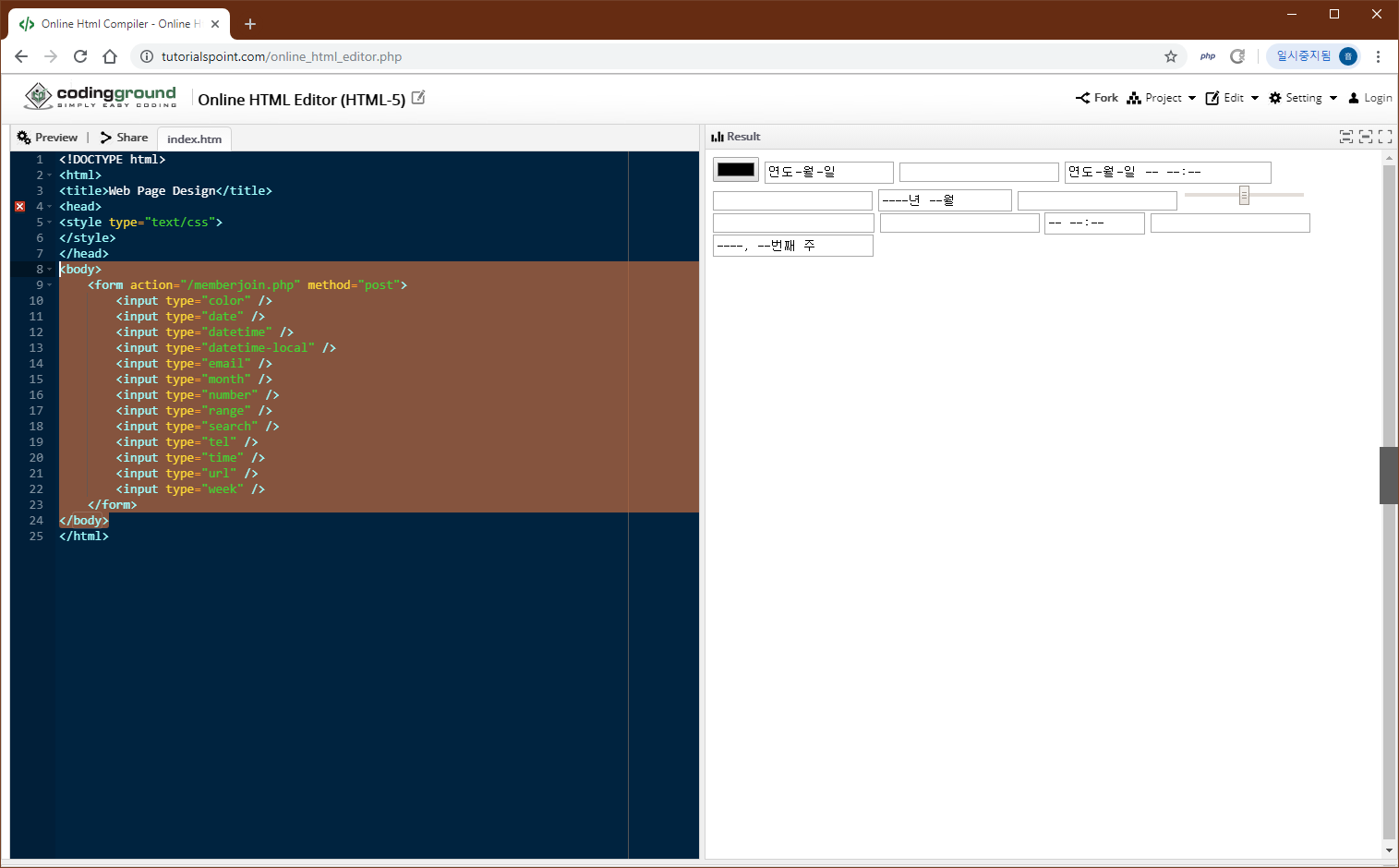Screen dimensions: 1399x868
Task: Open the black color picker swatch
Action: coord(735,170)
